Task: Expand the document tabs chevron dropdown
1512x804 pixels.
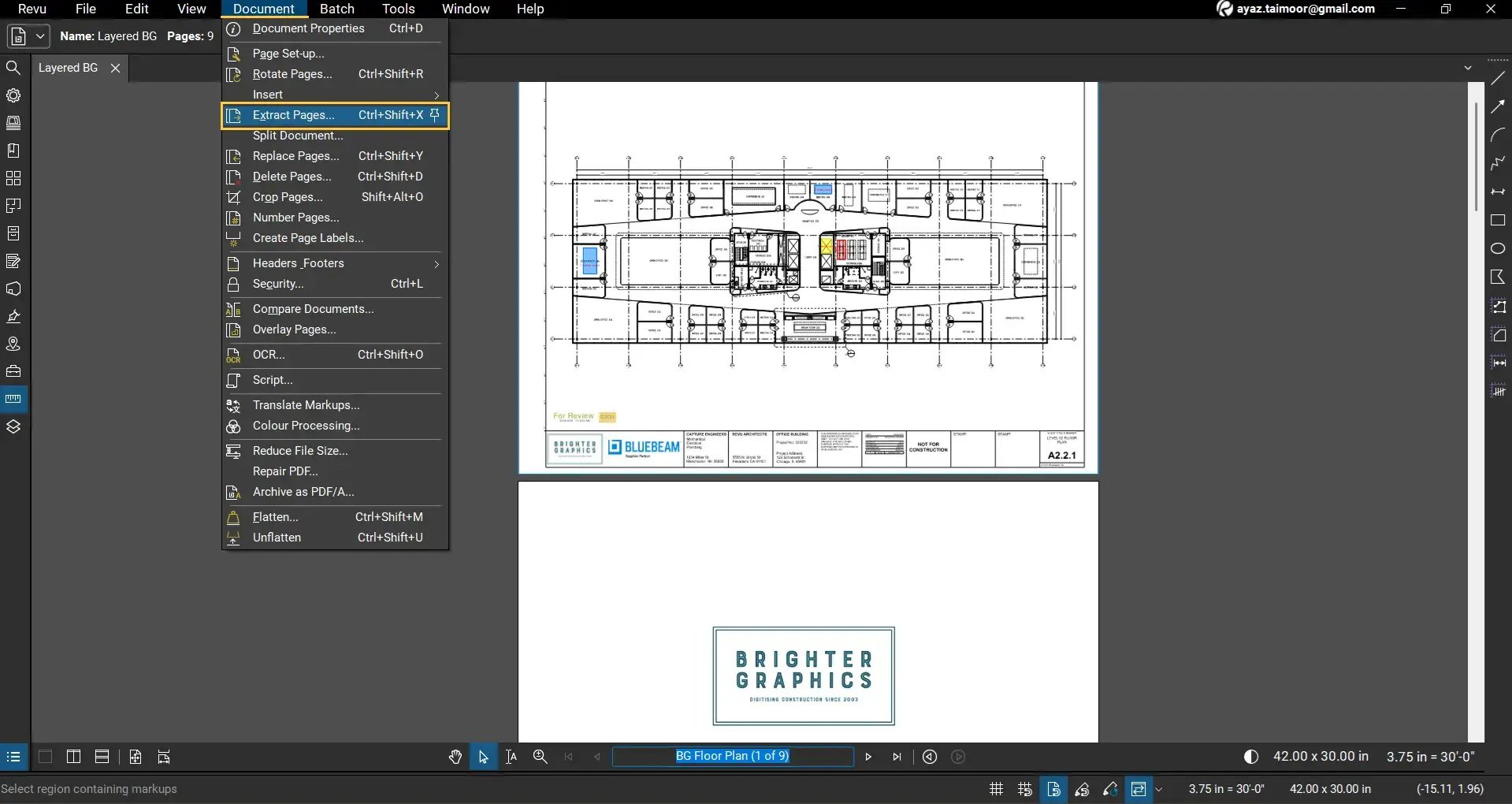Action: click(x=1468, y=68)
